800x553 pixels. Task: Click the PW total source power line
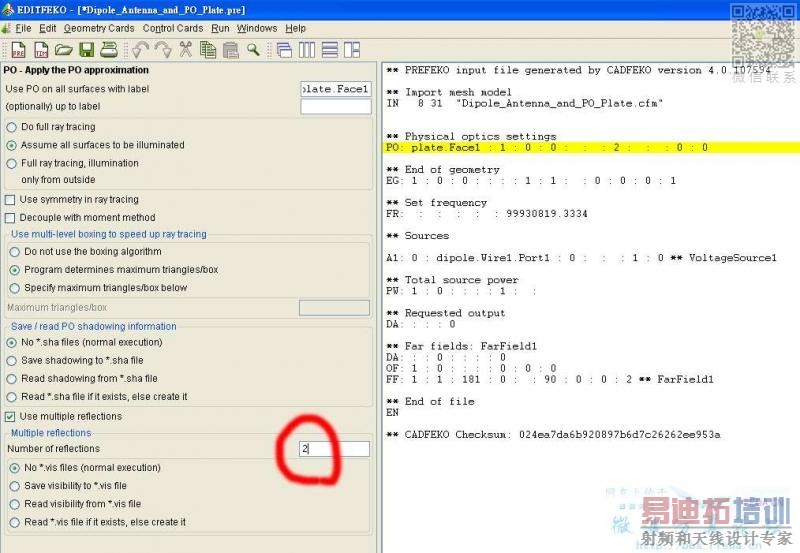(461, 291)
